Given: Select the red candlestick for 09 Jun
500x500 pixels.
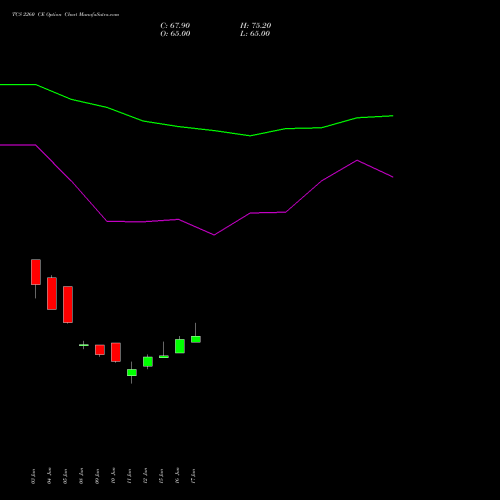Looking at the screenshot, I should [x=100, y=350].
